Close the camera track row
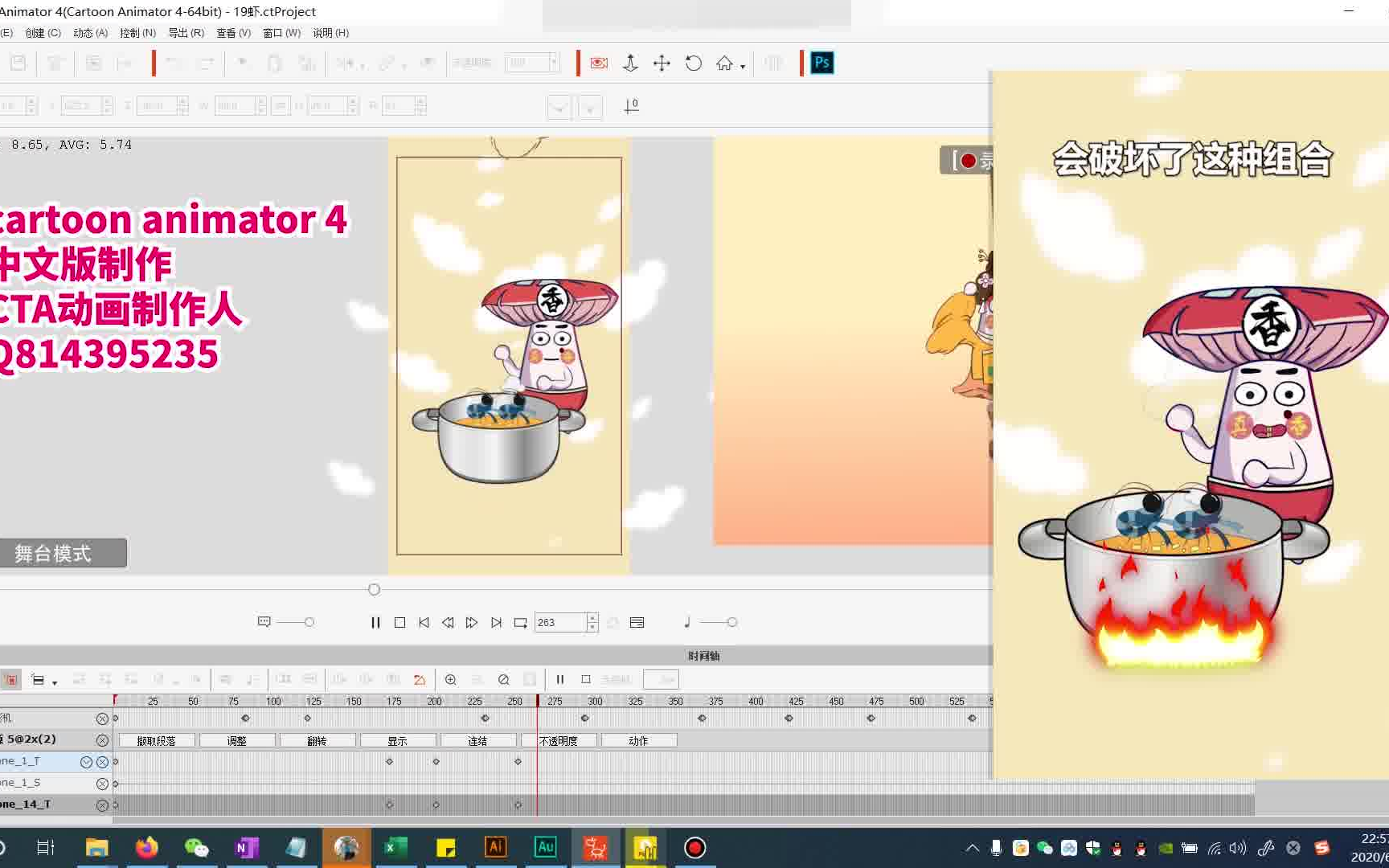 (x=102, y=719)
